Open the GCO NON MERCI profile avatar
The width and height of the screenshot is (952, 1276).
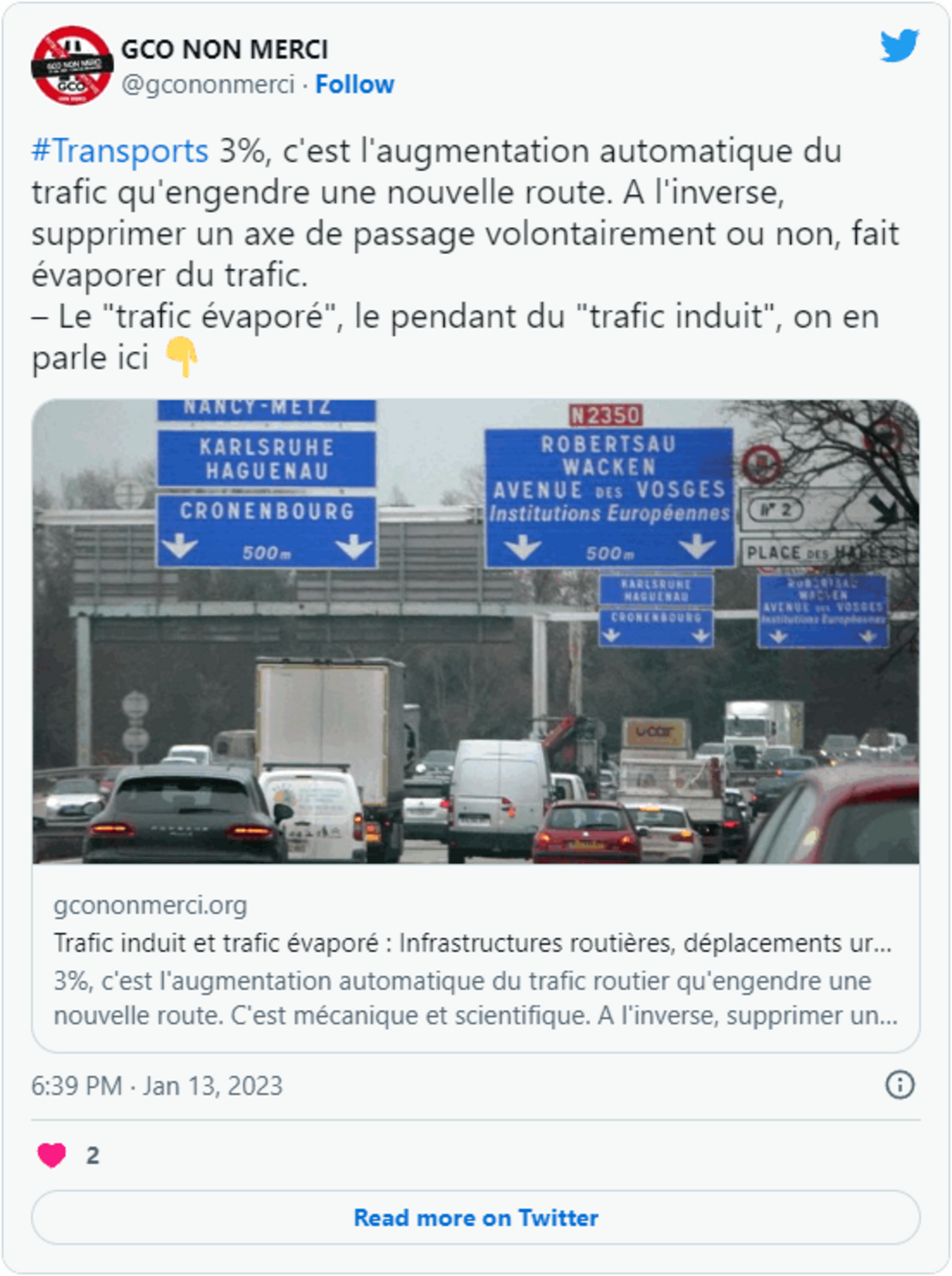click(x=72, y=65)
